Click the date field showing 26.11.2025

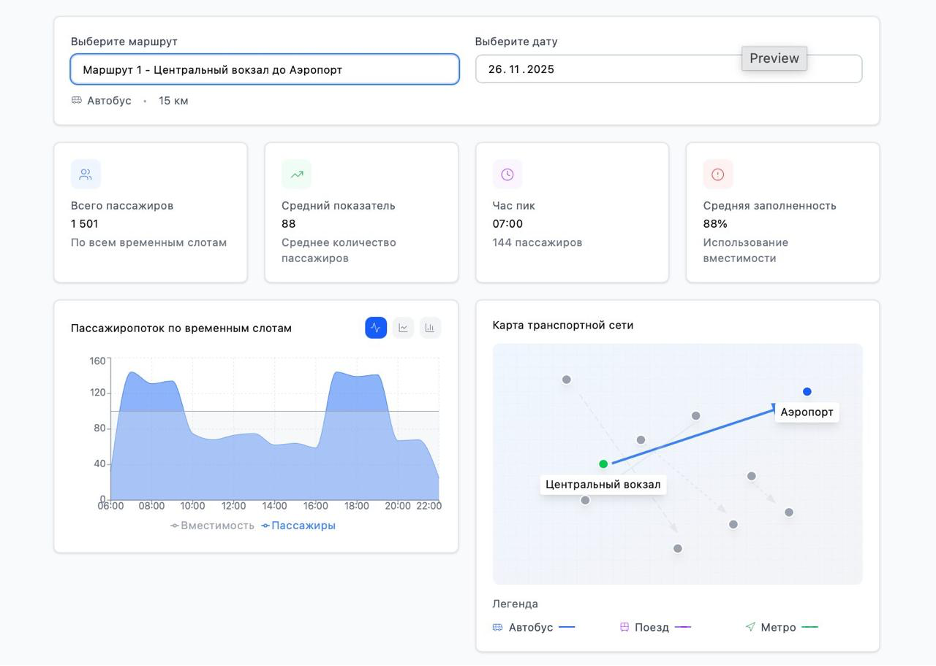point(600,69)
